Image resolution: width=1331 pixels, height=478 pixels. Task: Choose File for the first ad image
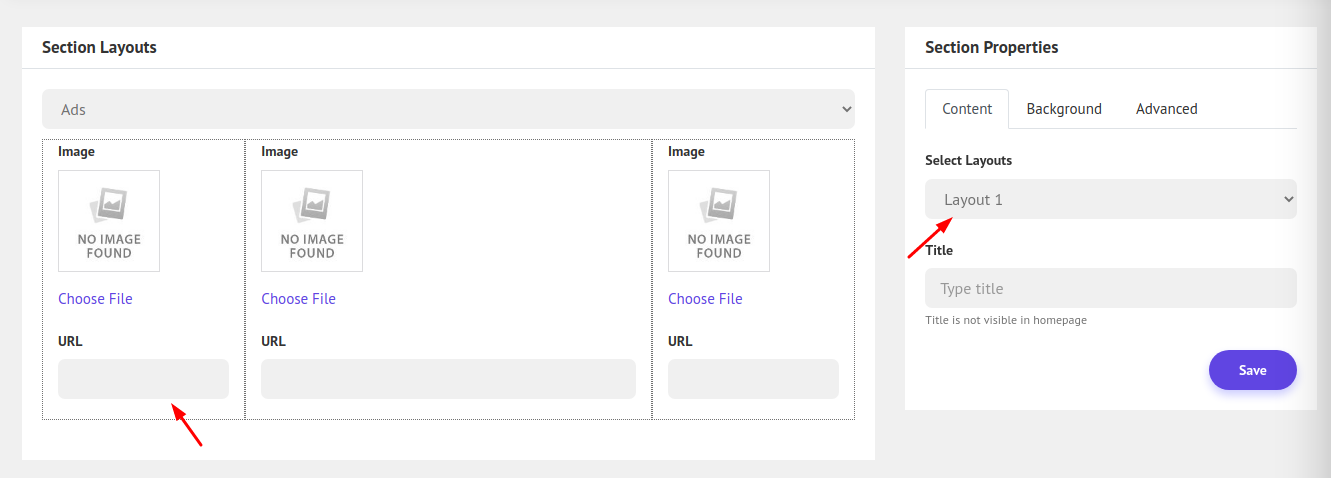coord(95,299)
